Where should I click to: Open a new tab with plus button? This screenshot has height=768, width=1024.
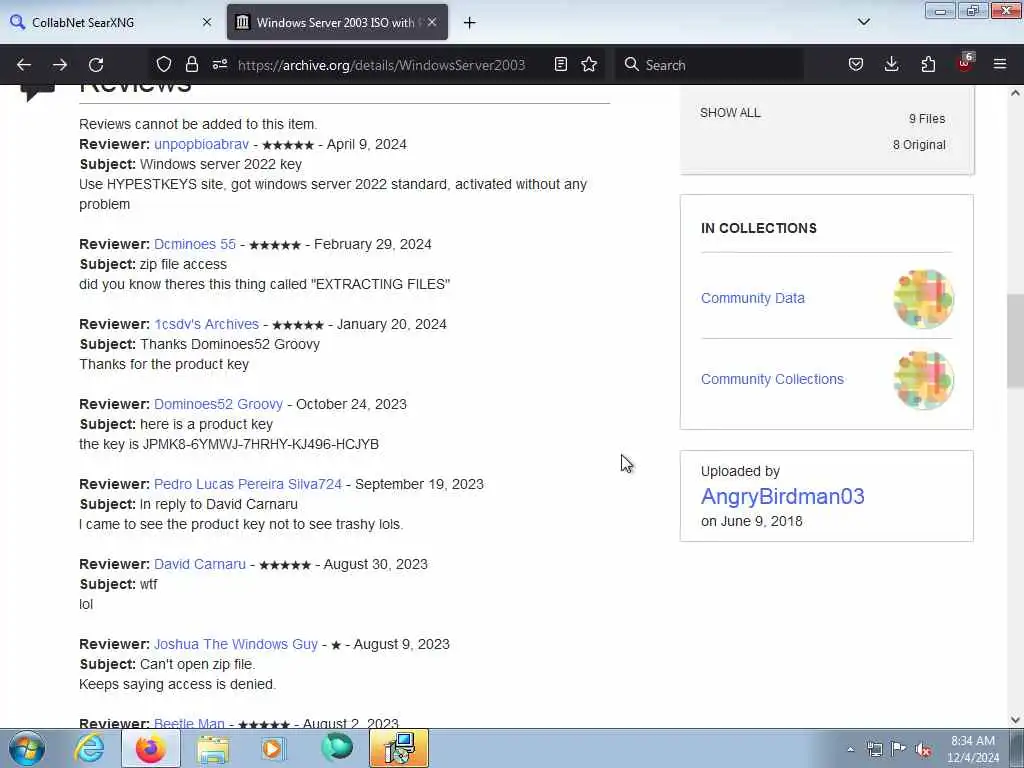[469, 23]
